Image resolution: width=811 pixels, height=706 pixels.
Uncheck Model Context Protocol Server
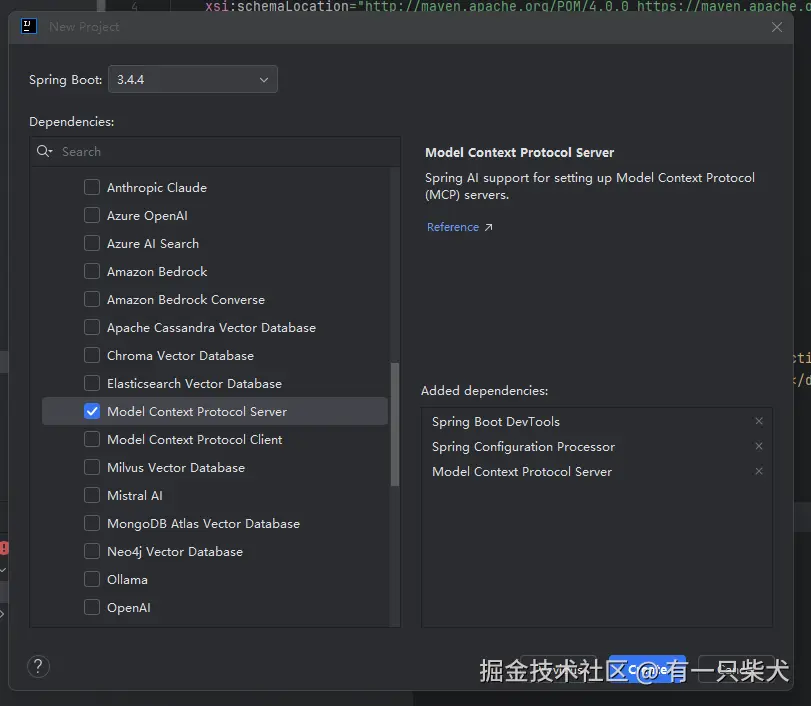[x=92, y=411]
